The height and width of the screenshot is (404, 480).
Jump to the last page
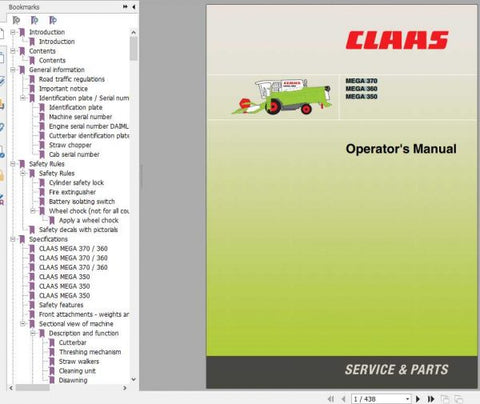(x=431, y=399)
